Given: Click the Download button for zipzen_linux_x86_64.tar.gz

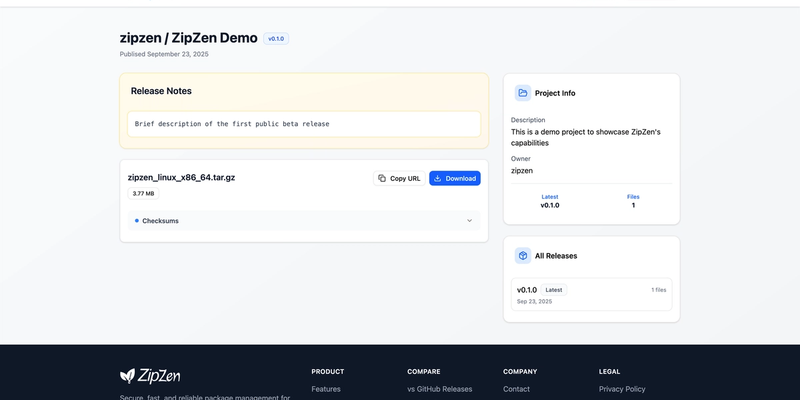Looking at the screenshot, I should [x=455, y=178].
